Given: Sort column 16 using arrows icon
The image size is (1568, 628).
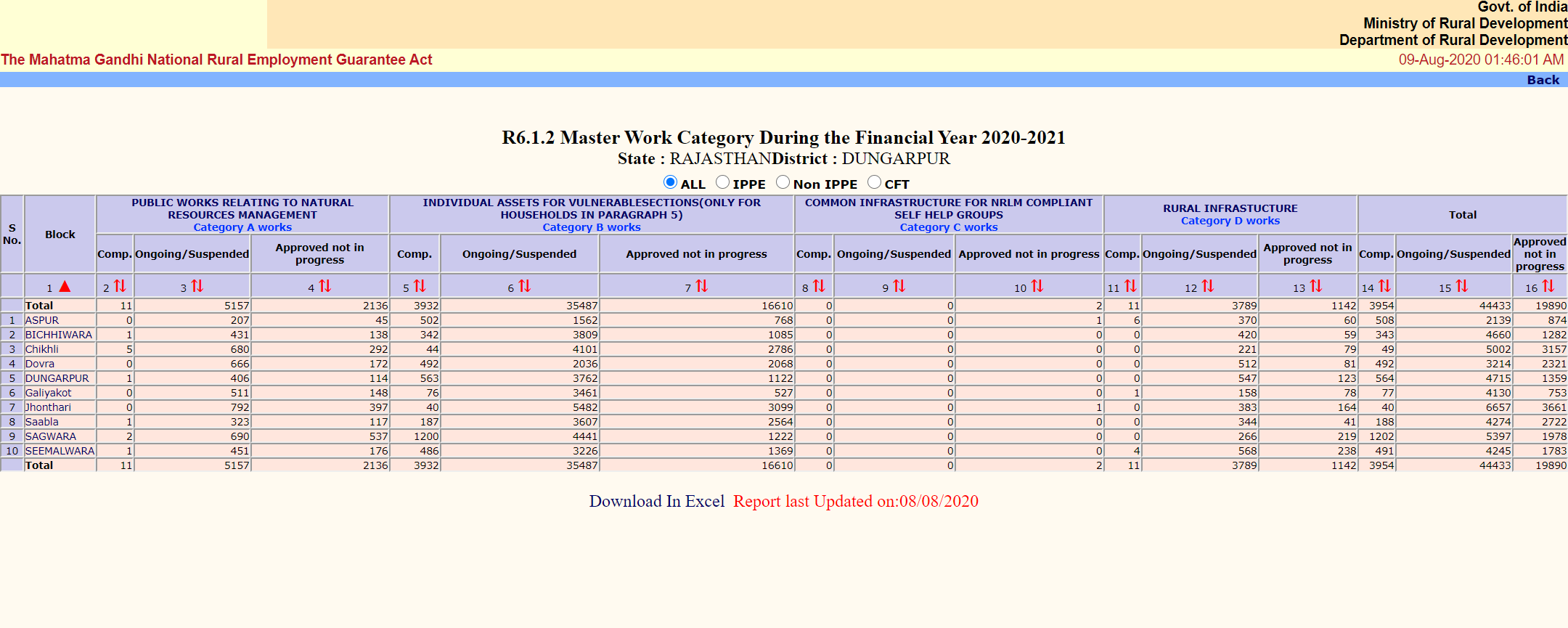Looking at the screenshot, I should coord(1548,287).
